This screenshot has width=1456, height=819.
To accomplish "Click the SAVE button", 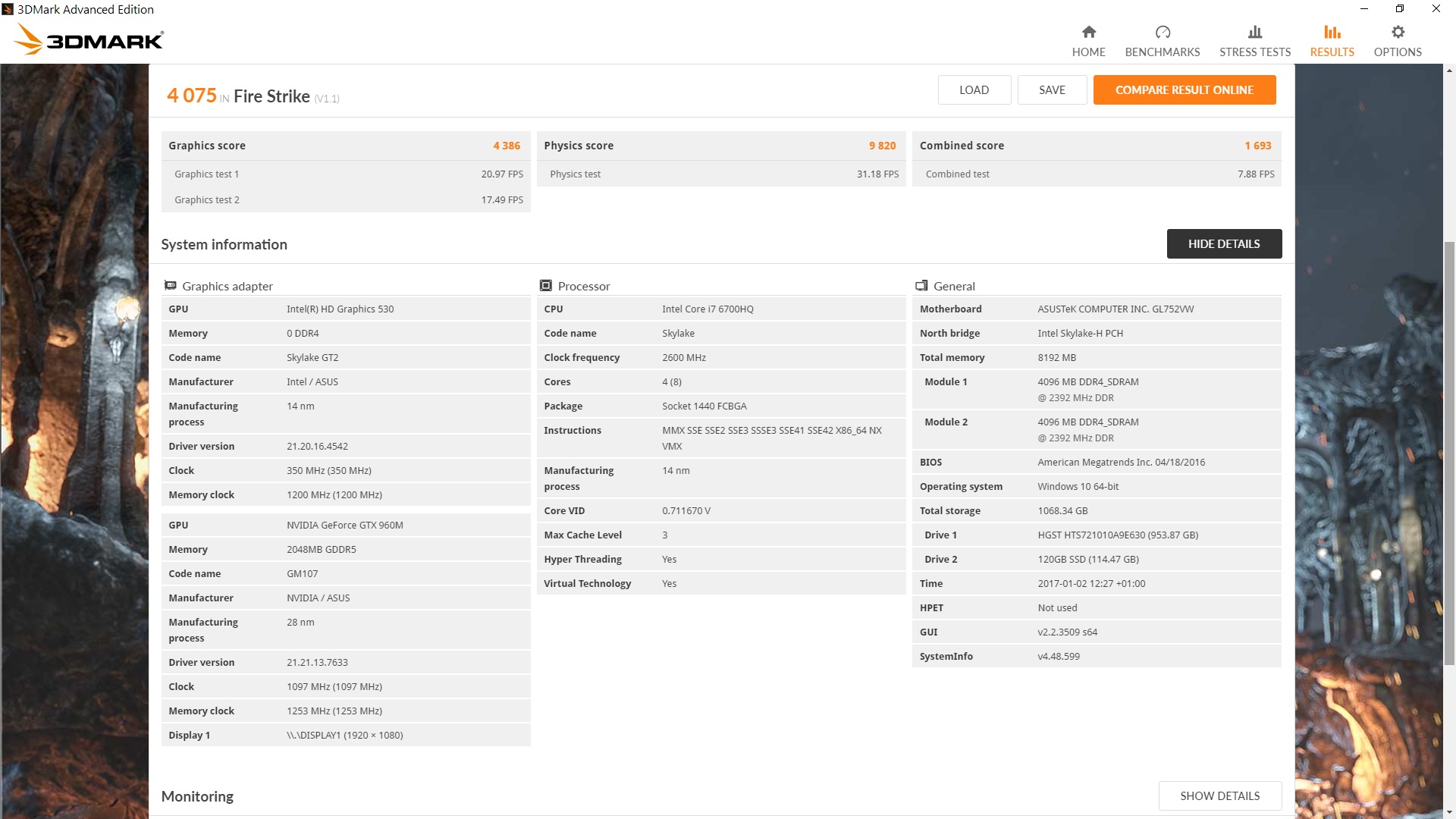I will (x=1052, y=89).
